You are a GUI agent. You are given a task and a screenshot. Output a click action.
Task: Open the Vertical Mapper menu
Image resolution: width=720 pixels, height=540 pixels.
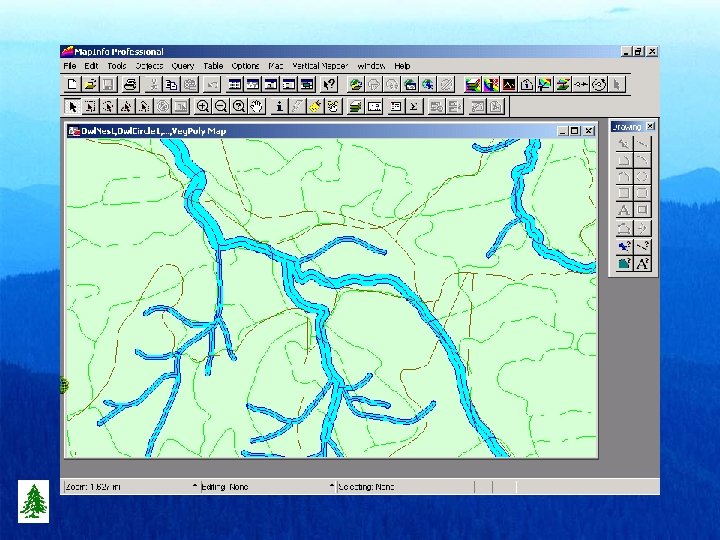(x=320, y=66)
